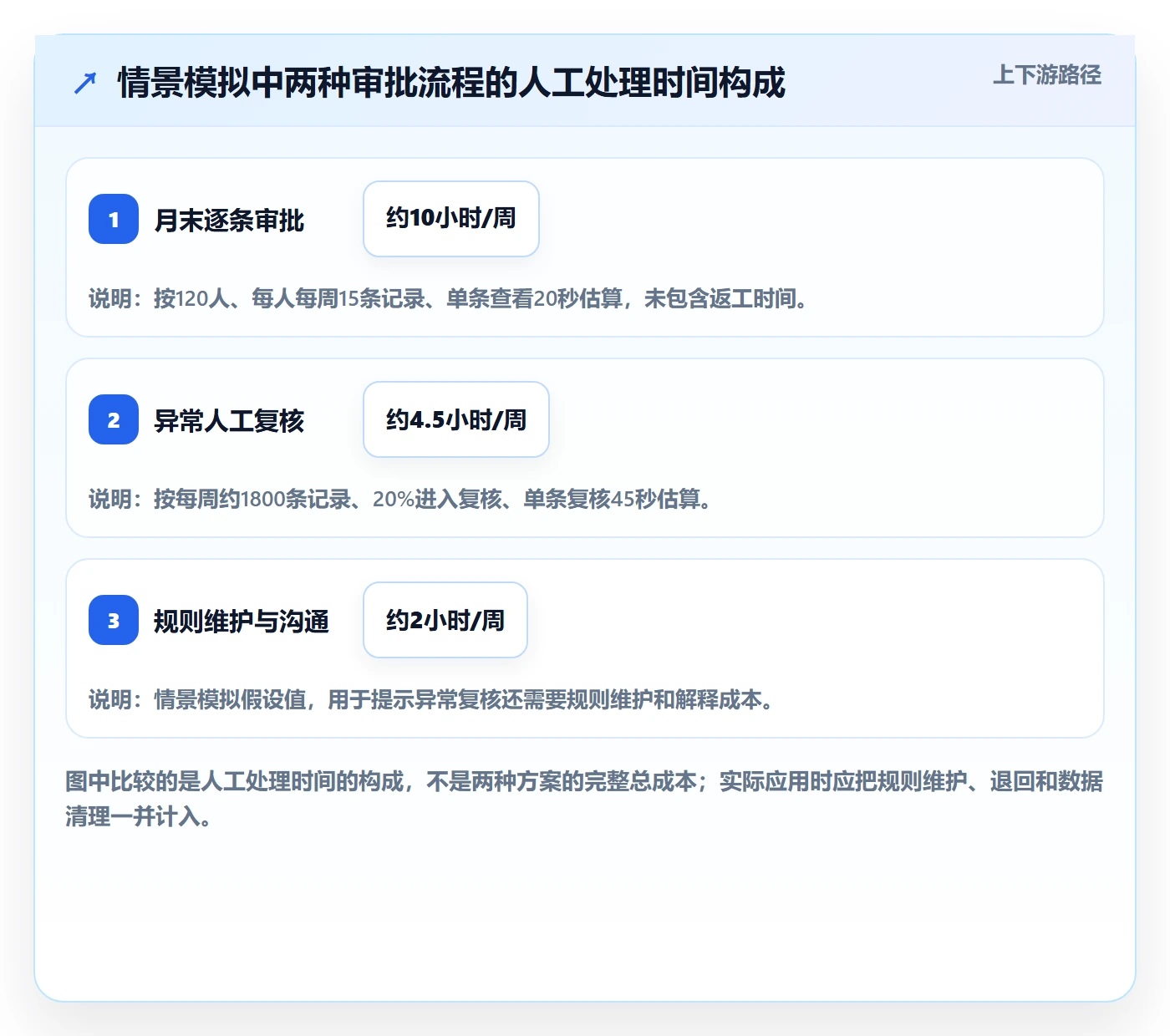Click the note starting 说明：情景模拟假设值
Screen dimensions: 1170x1036
click(431, 699)
